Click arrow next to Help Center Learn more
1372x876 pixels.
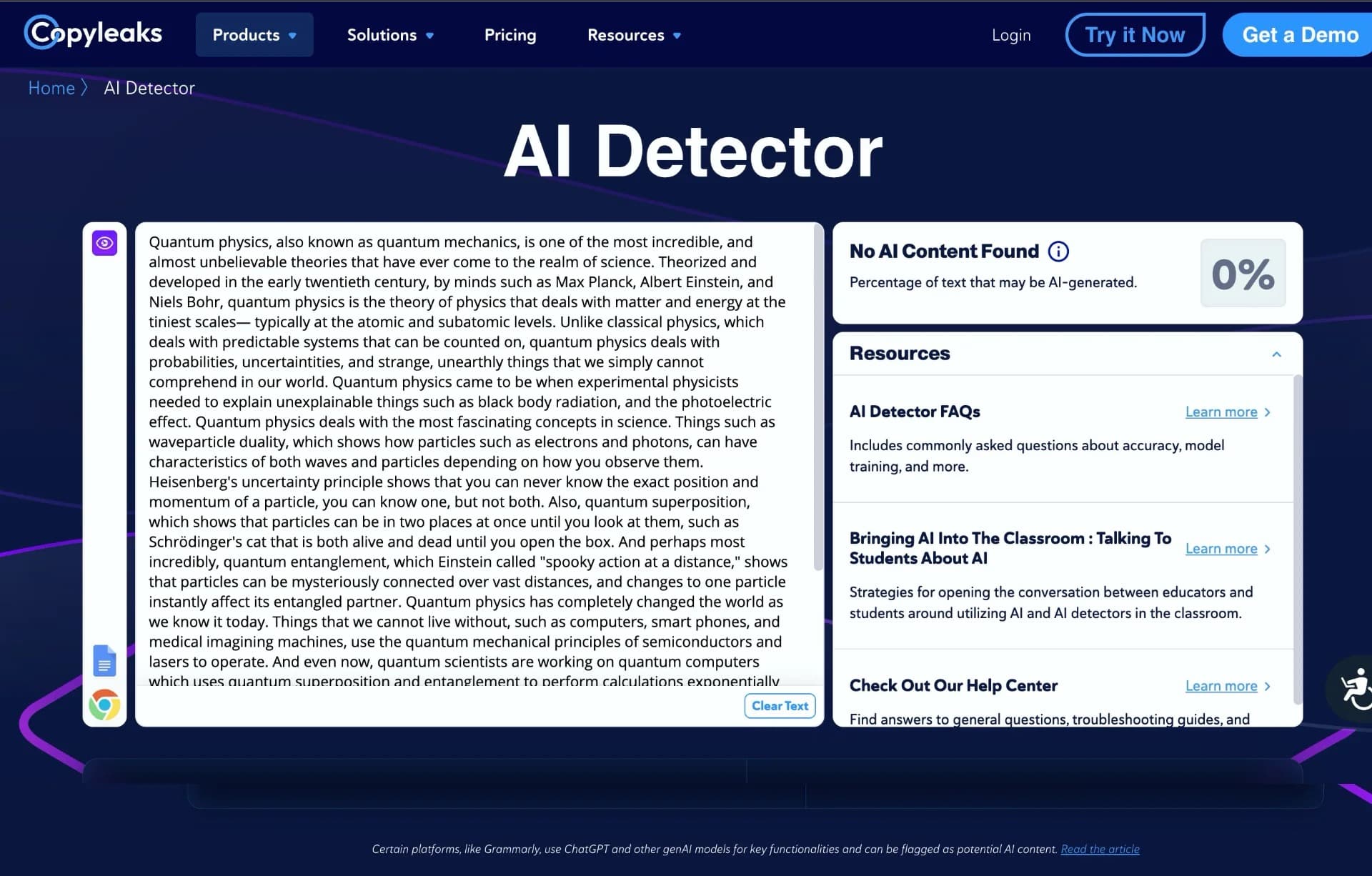(x=1267, y=686)
